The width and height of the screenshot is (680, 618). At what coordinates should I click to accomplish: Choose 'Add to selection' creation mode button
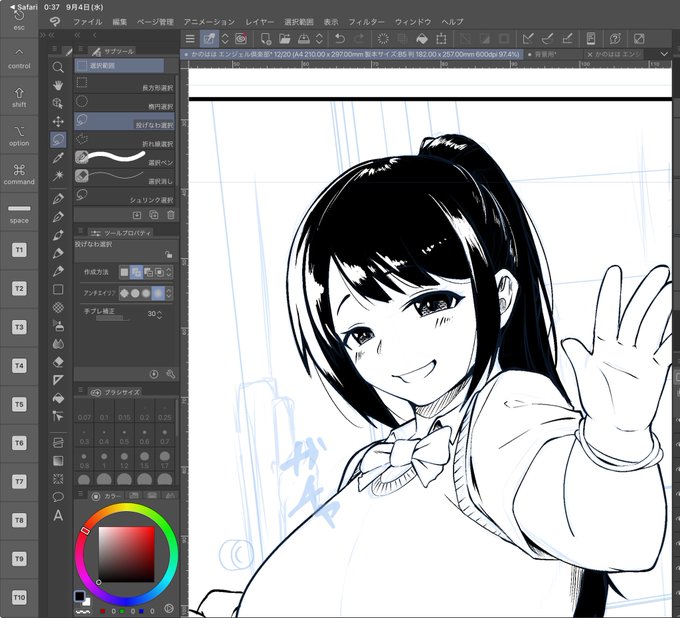pyautogui.click(x=136, y=272)
